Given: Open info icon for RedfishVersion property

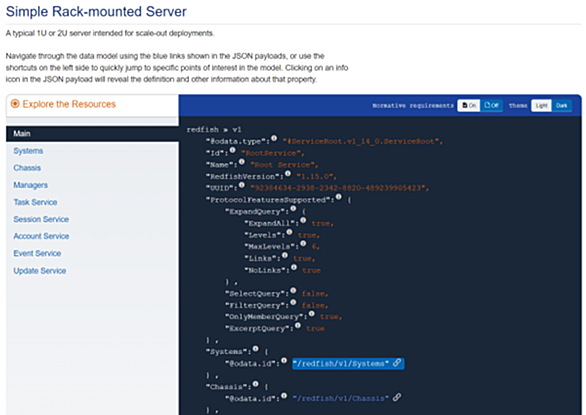Looking at the screenshot, I should click(288, 173).
